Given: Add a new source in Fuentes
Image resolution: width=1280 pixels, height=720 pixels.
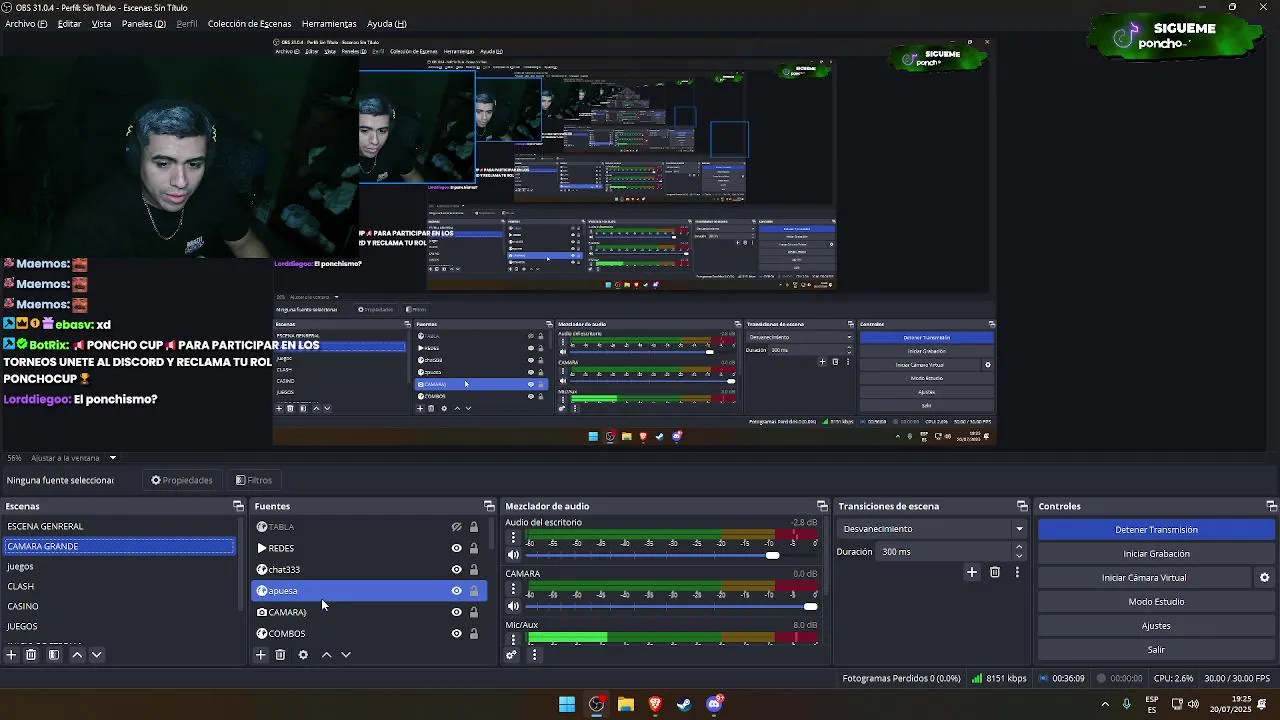Looking at the screenshot, I should 260,655.
